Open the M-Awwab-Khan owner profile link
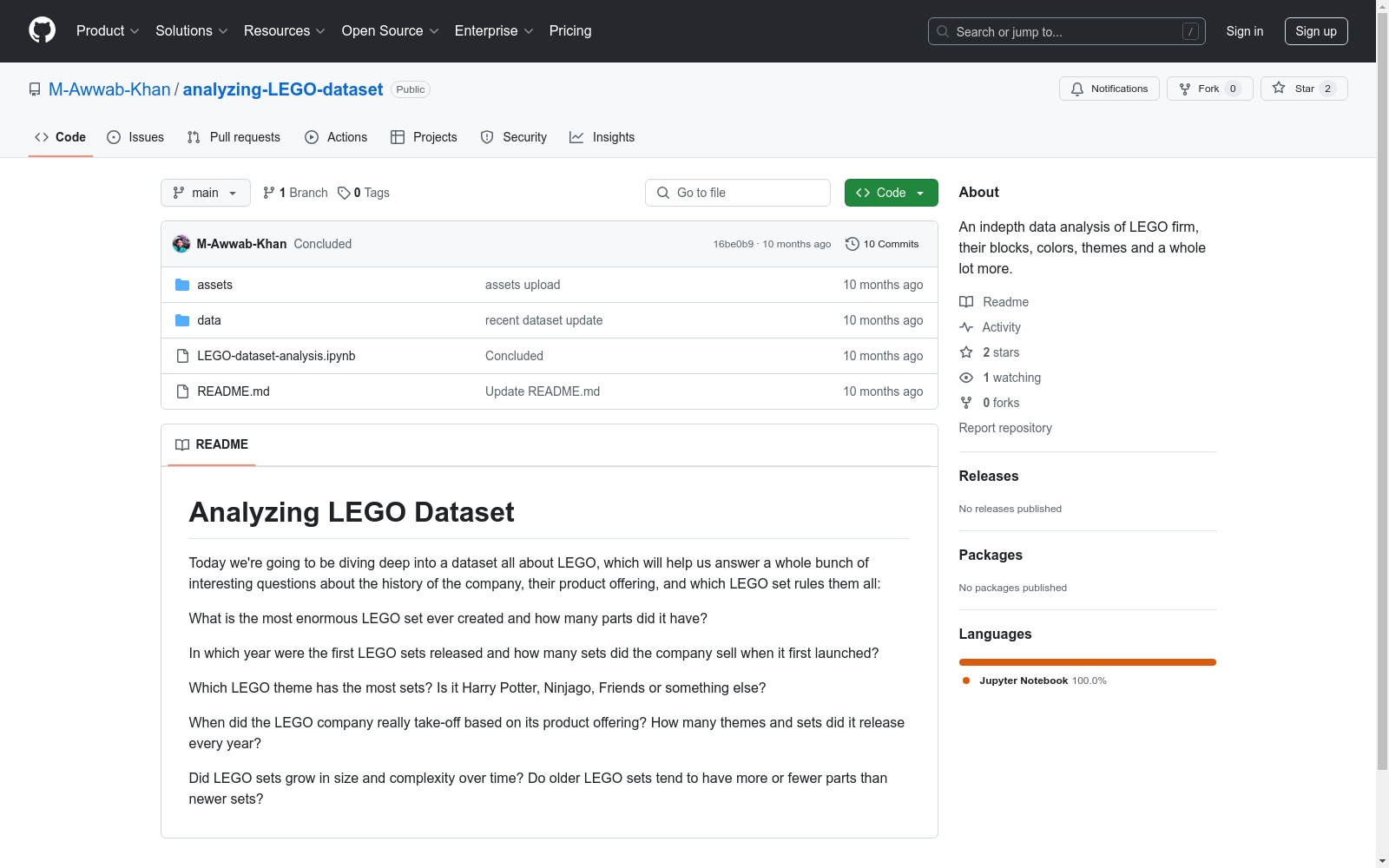This screenshot has height=868, width=1389. coord(109,89)
